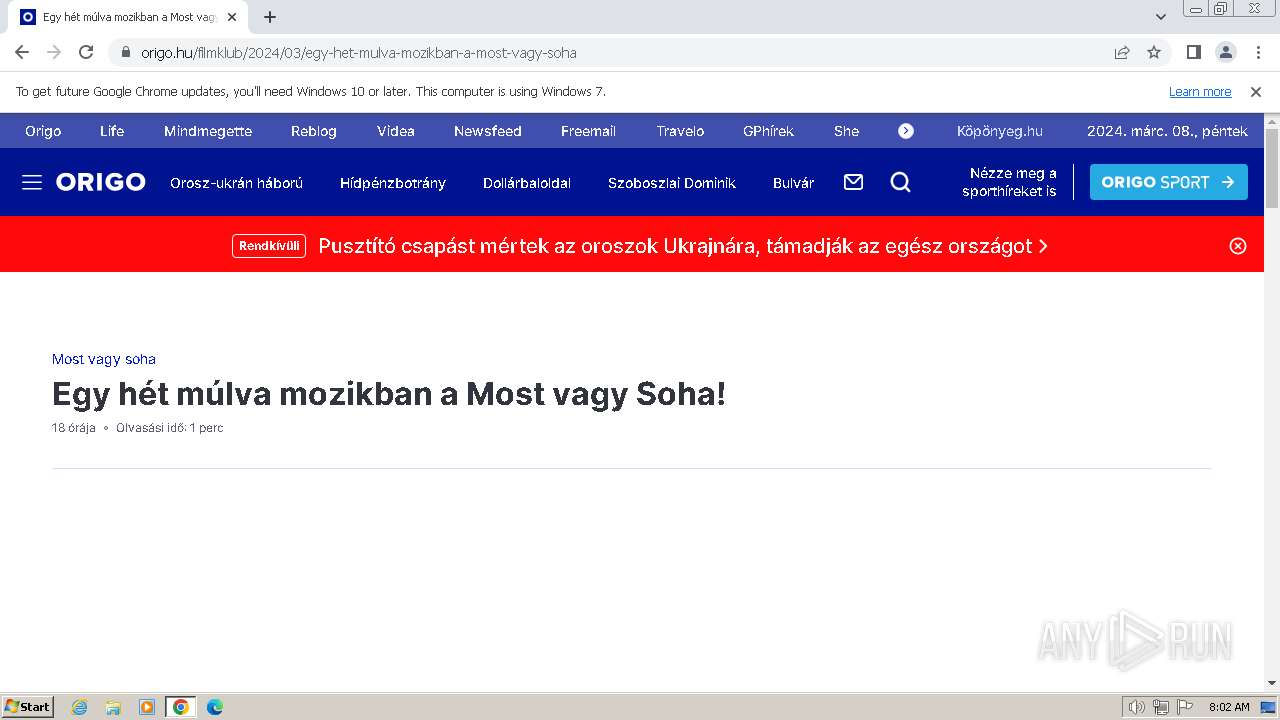Open File Explorer from taskbar

point(113,707)
